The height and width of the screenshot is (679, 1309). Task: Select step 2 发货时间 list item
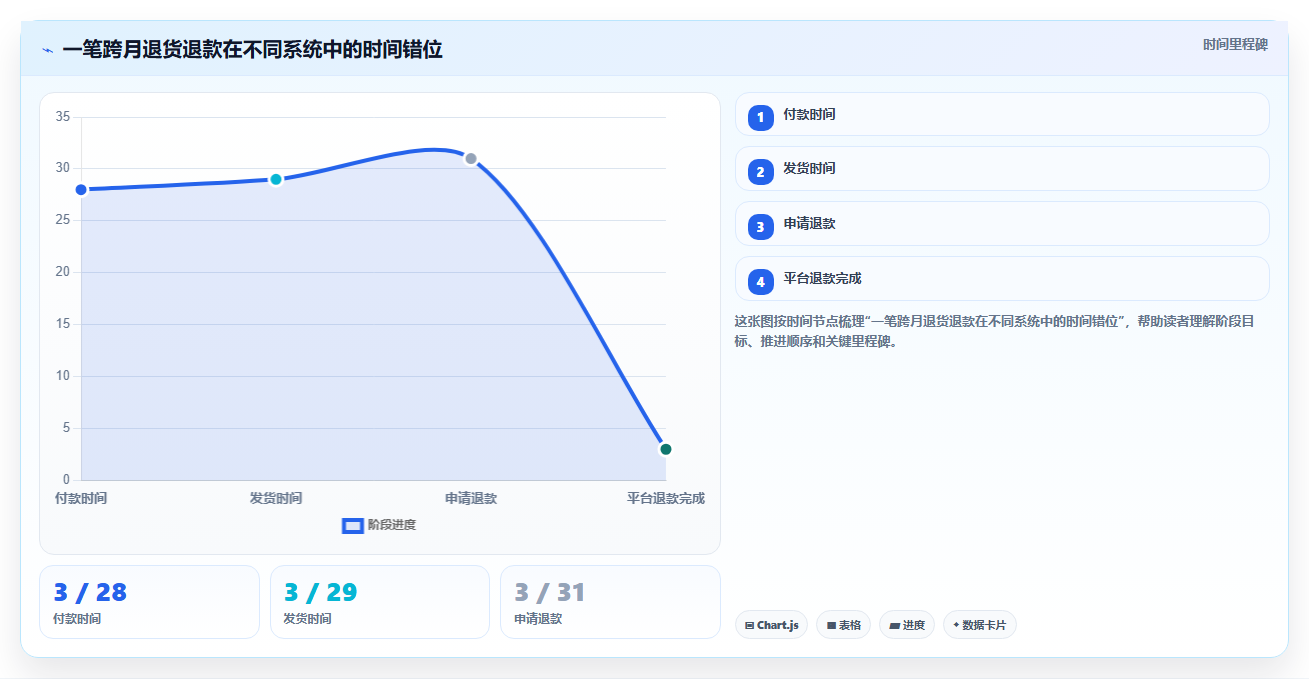(x=1002, y=169)
